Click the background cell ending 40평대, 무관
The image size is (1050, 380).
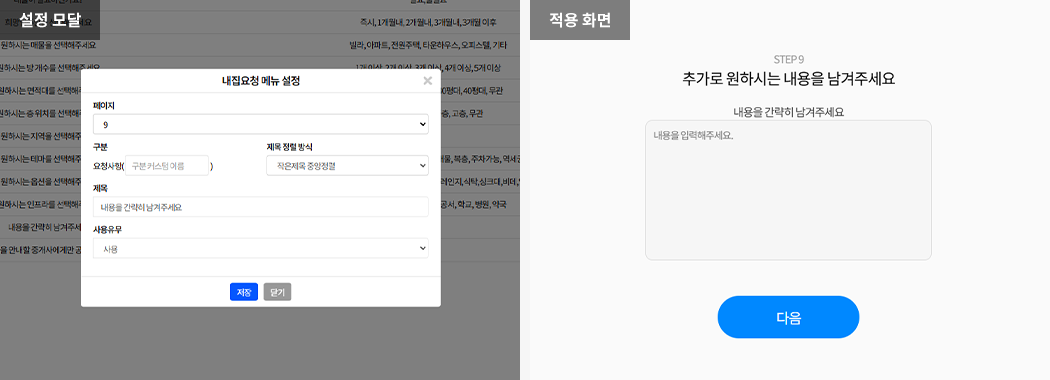click(472, 91)
